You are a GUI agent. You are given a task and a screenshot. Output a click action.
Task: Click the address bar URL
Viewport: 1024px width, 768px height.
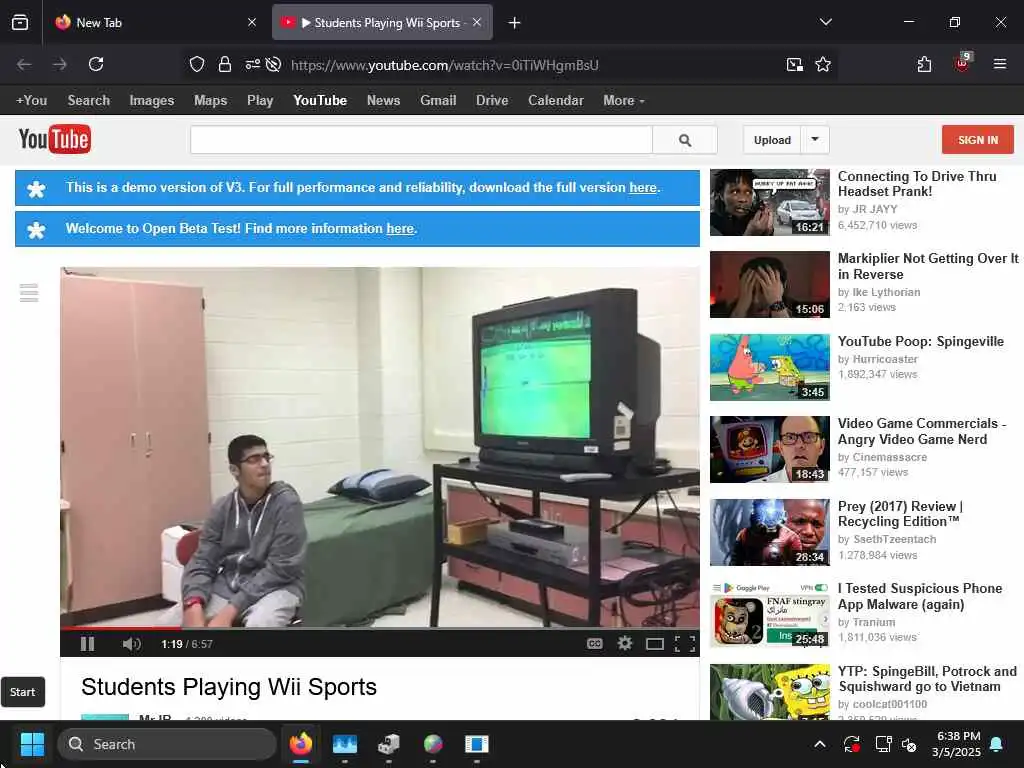point(445,65)
